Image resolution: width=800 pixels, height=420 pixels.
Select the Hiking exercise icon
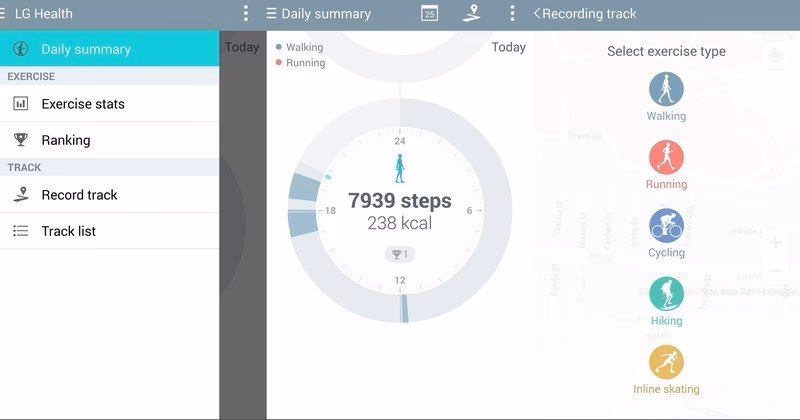pos(666,294)
